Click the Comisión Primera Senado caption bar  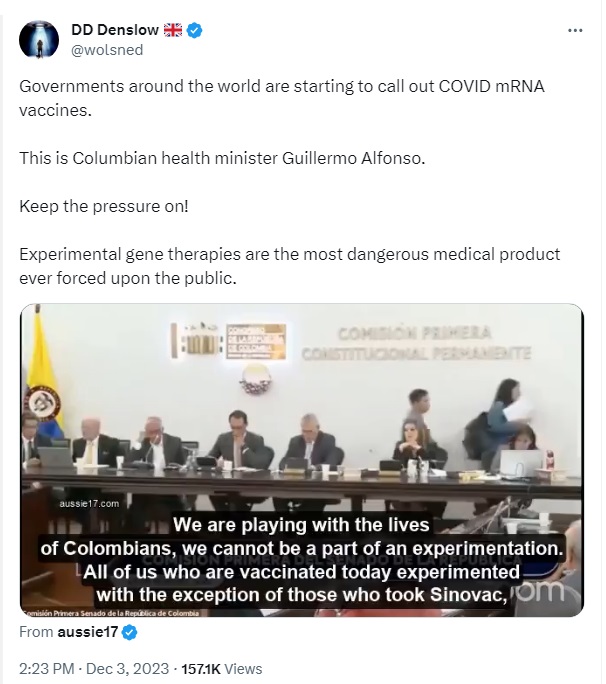coord(110,613)
